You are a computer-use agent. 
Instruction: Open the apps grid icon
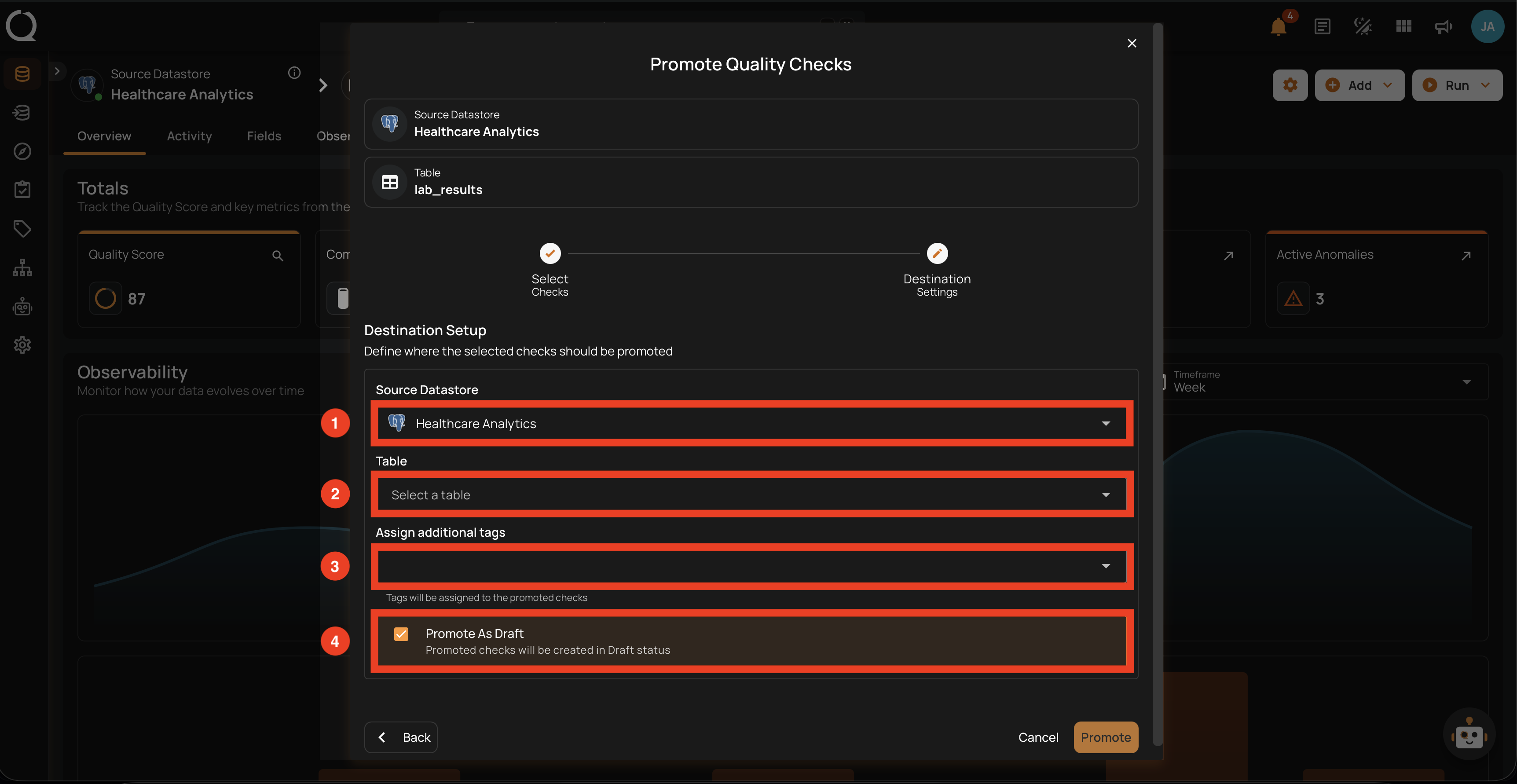1403,26
